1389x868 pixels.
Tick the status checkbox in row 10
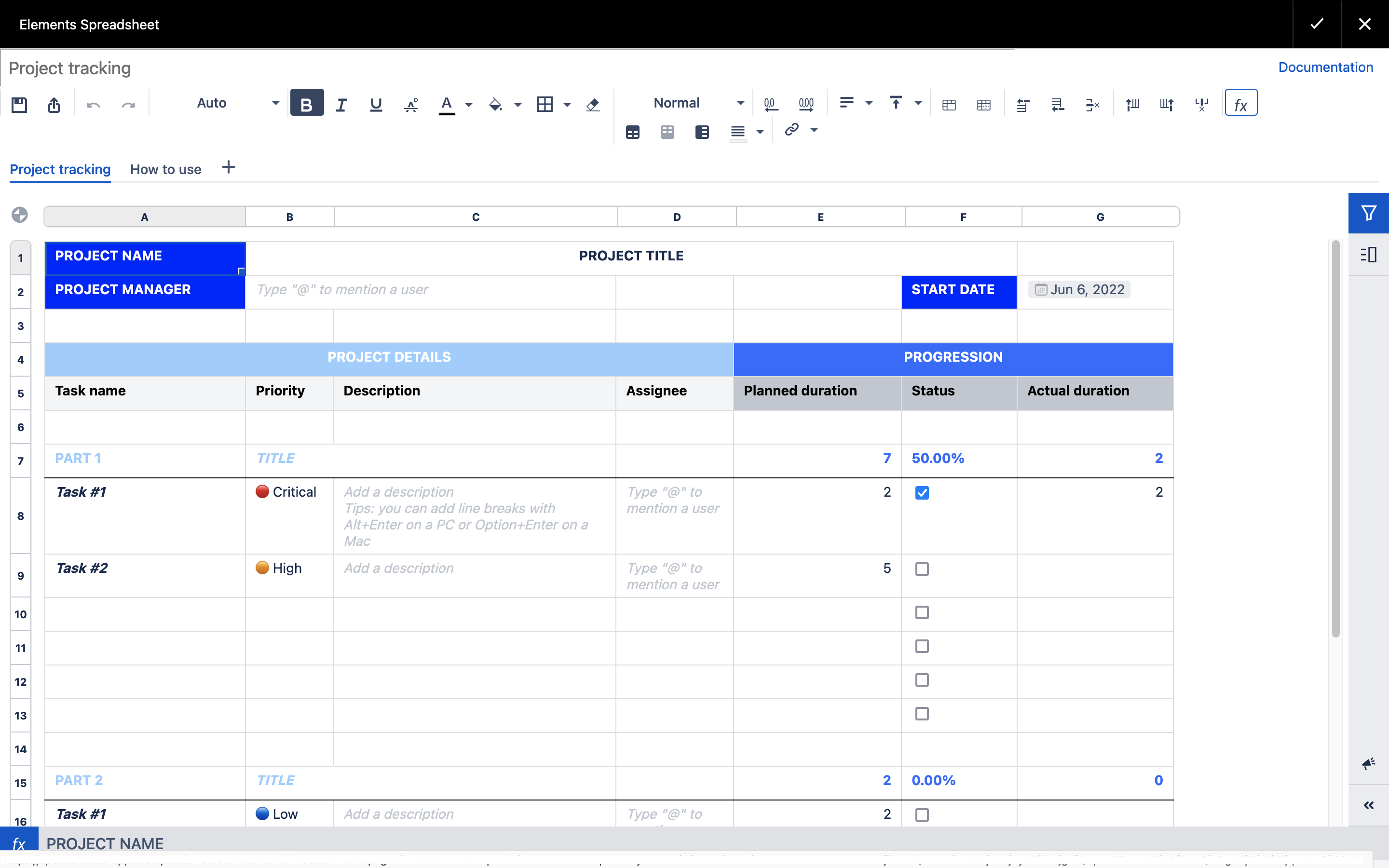coord(922,612)
